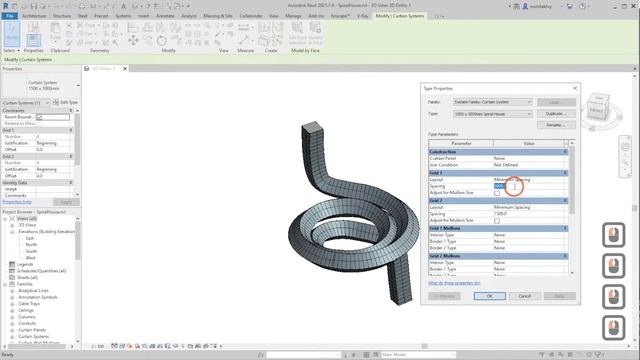Switch to the Structure ribbon tab

click(x=62, y=16)
